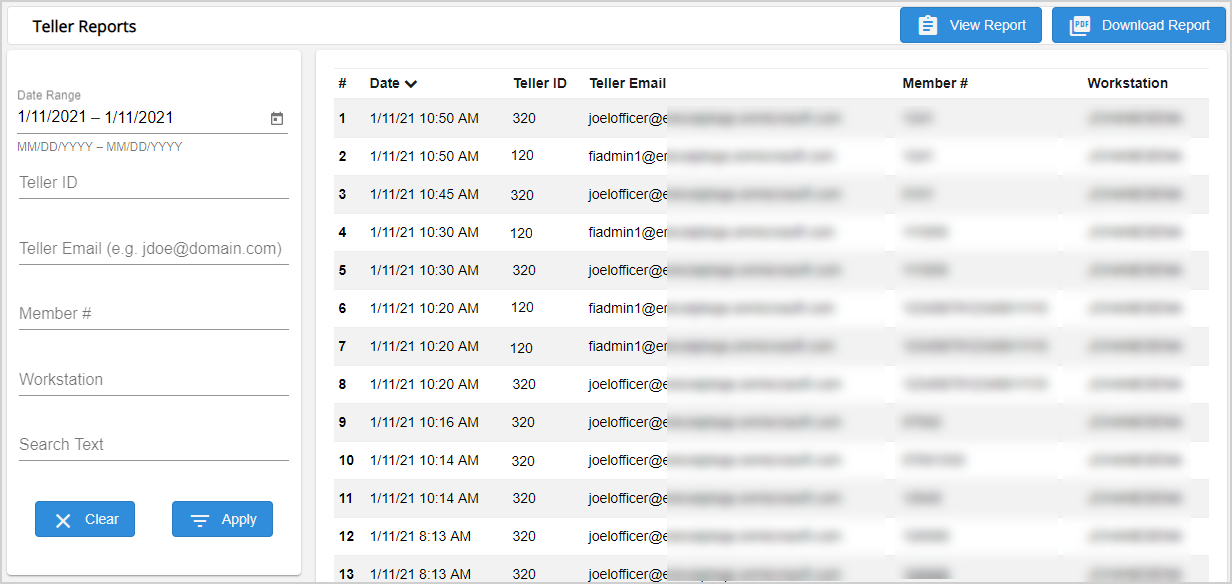Click the X icon on the Clear button

[x=63, y=520]
